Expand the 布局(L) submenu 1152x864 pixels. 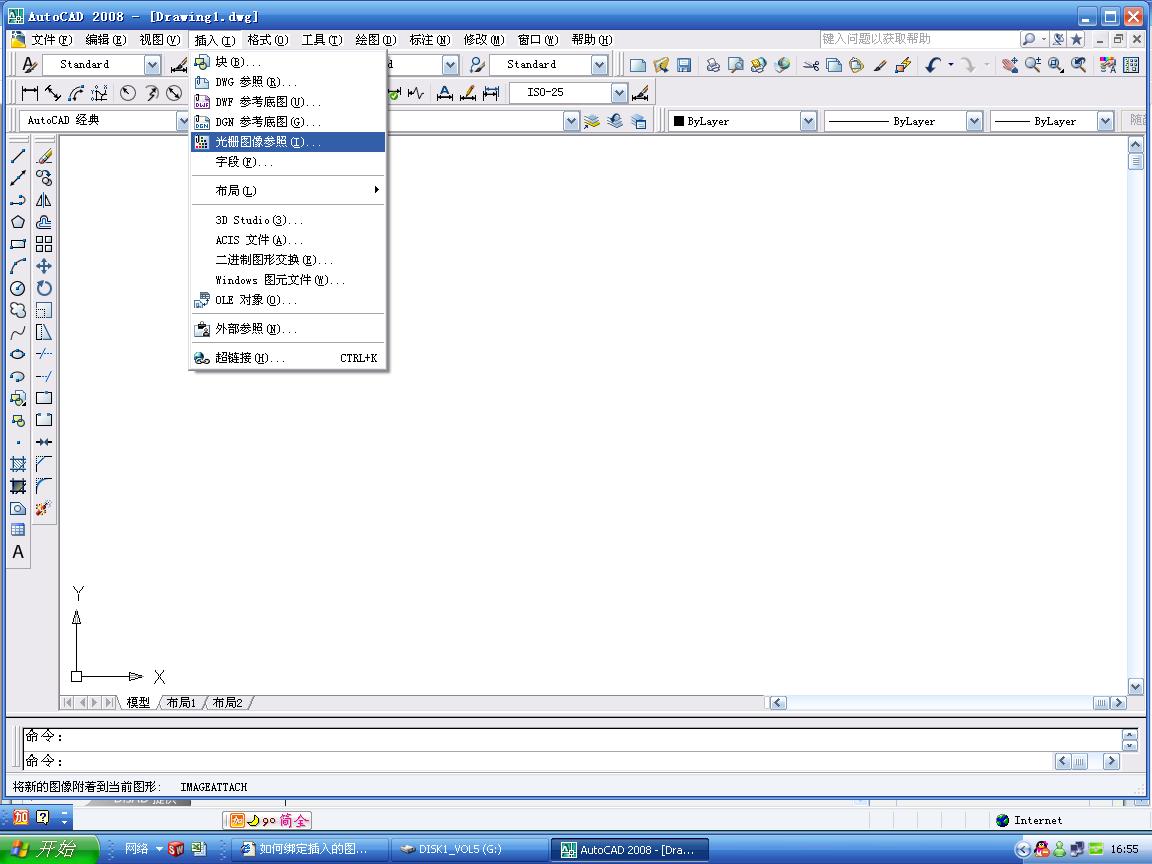[x=288, y=190]
